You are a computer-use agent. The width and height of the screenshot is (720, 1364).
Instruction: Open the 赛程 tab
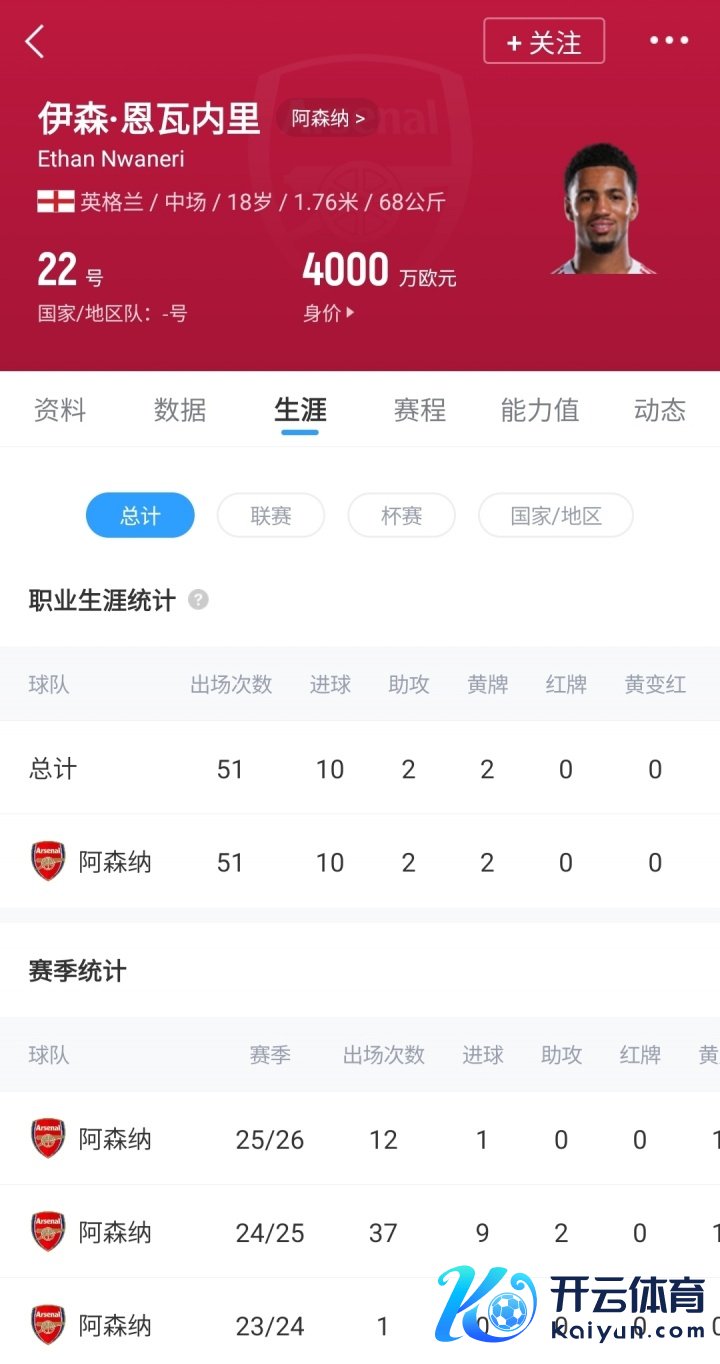(420, 410)
